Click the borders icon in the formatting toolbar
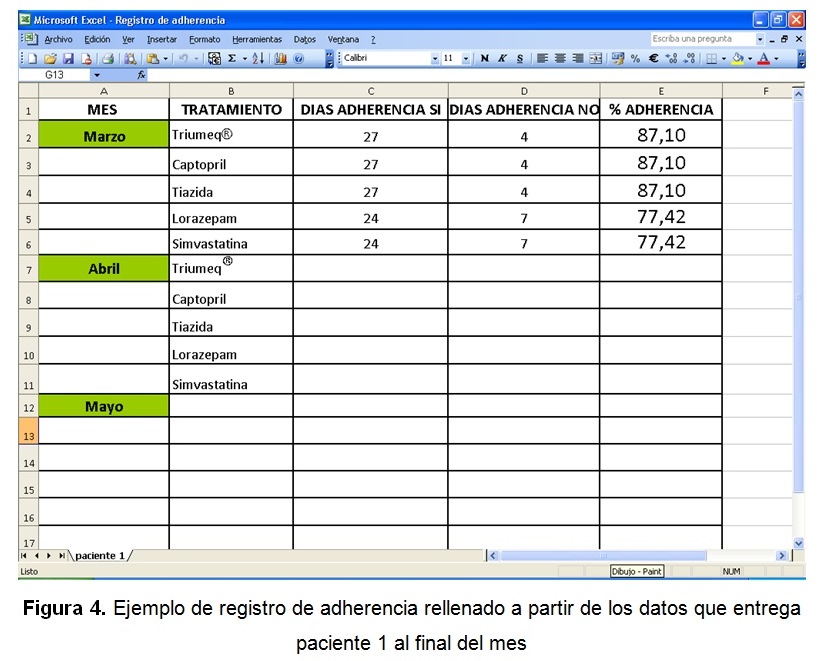The image size is (821, 661). pos(711,58)
